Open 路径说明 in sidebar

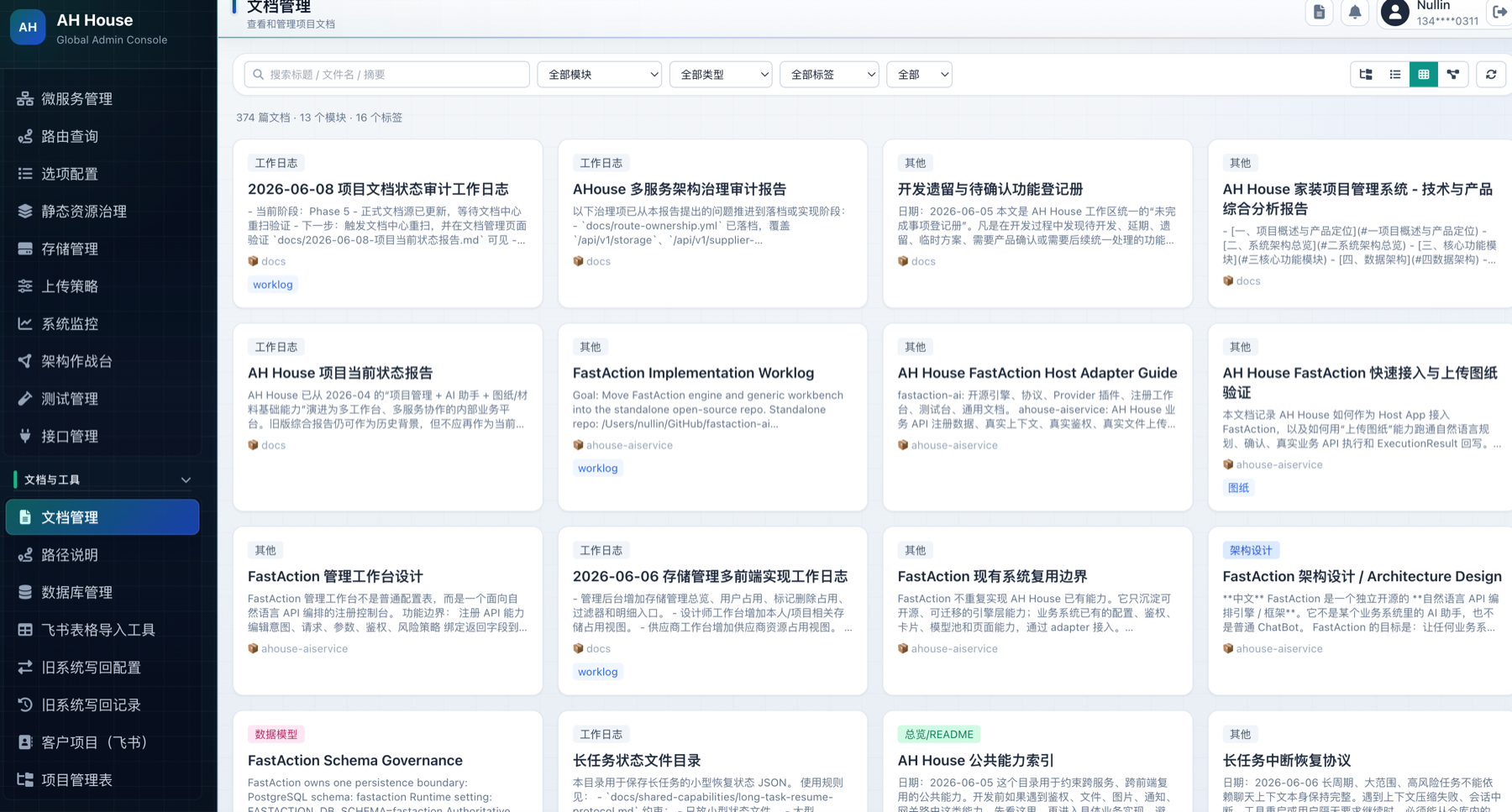coord(102,555)
